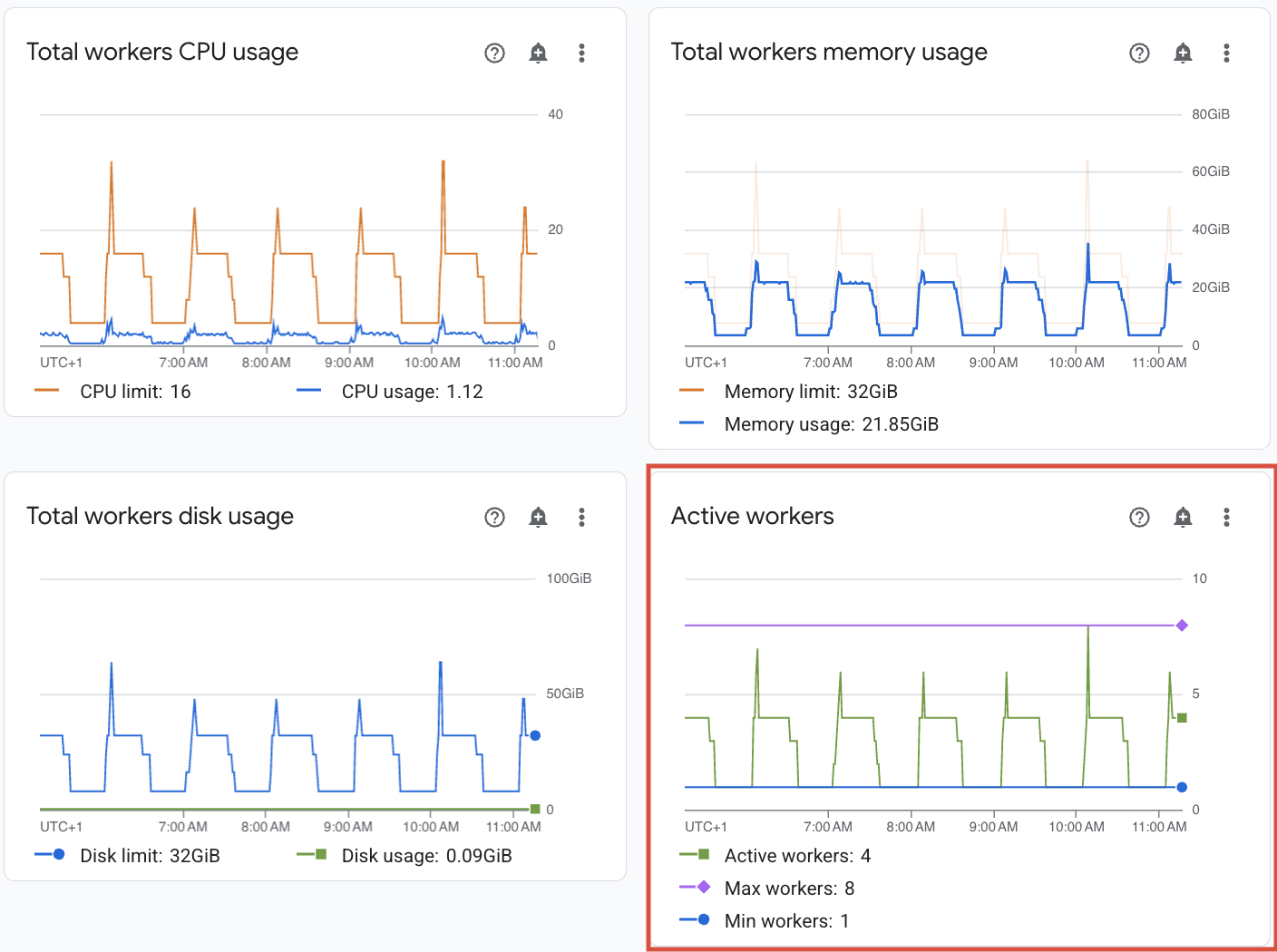This screenshot has height=952, width=1277.
Task: Toggle CPU limit legend series
Action: (112, 392)
